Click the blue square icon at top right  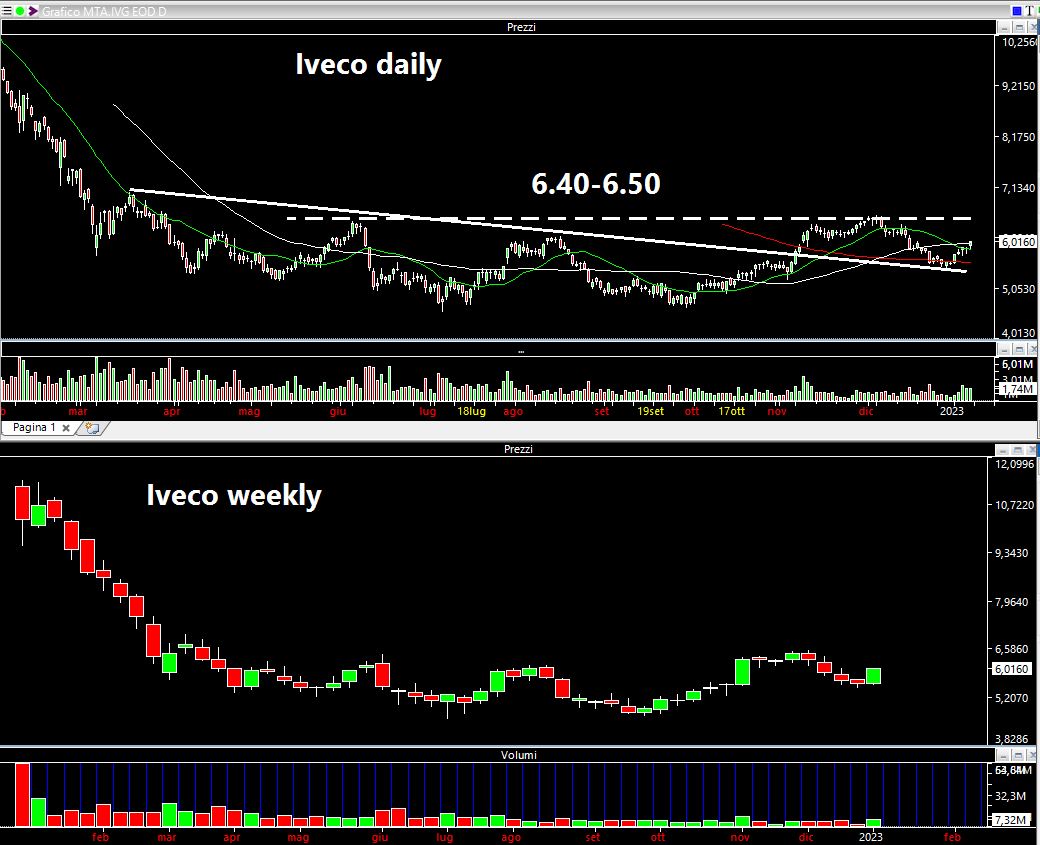(1017, 11)
